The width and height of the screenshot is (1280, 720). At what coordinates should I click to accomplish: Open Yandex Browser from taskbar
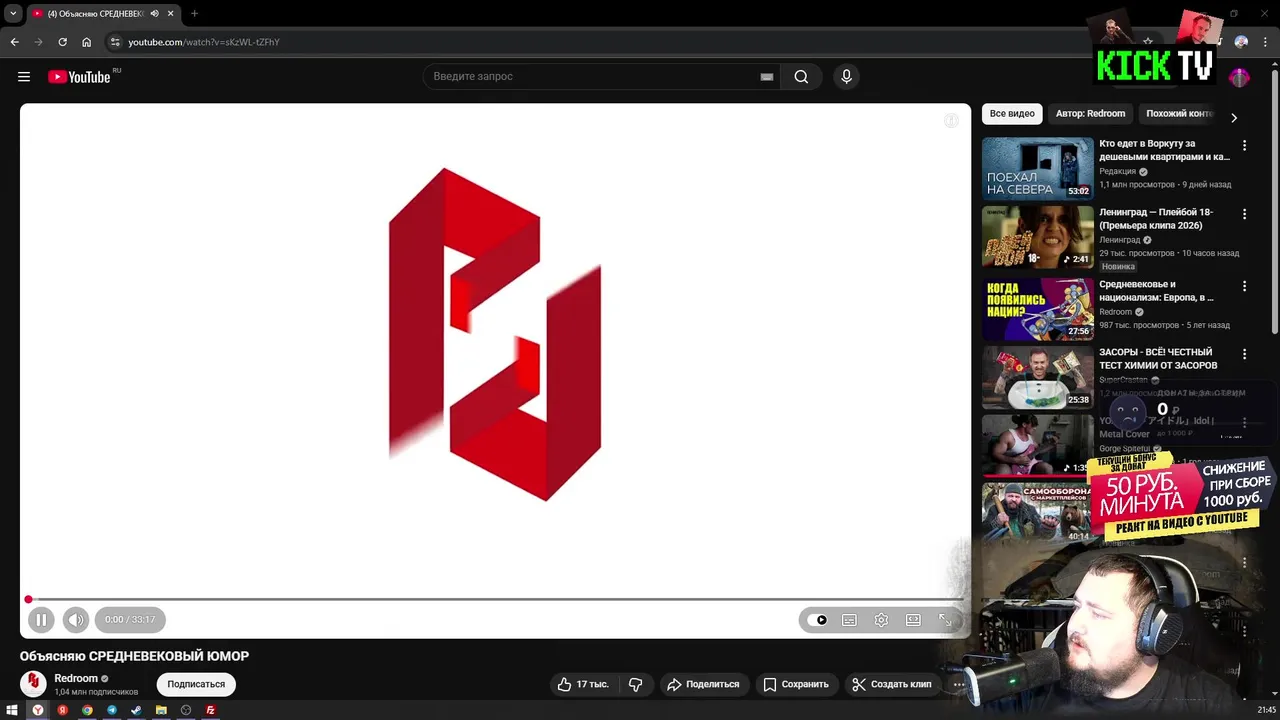click(38, 710)
